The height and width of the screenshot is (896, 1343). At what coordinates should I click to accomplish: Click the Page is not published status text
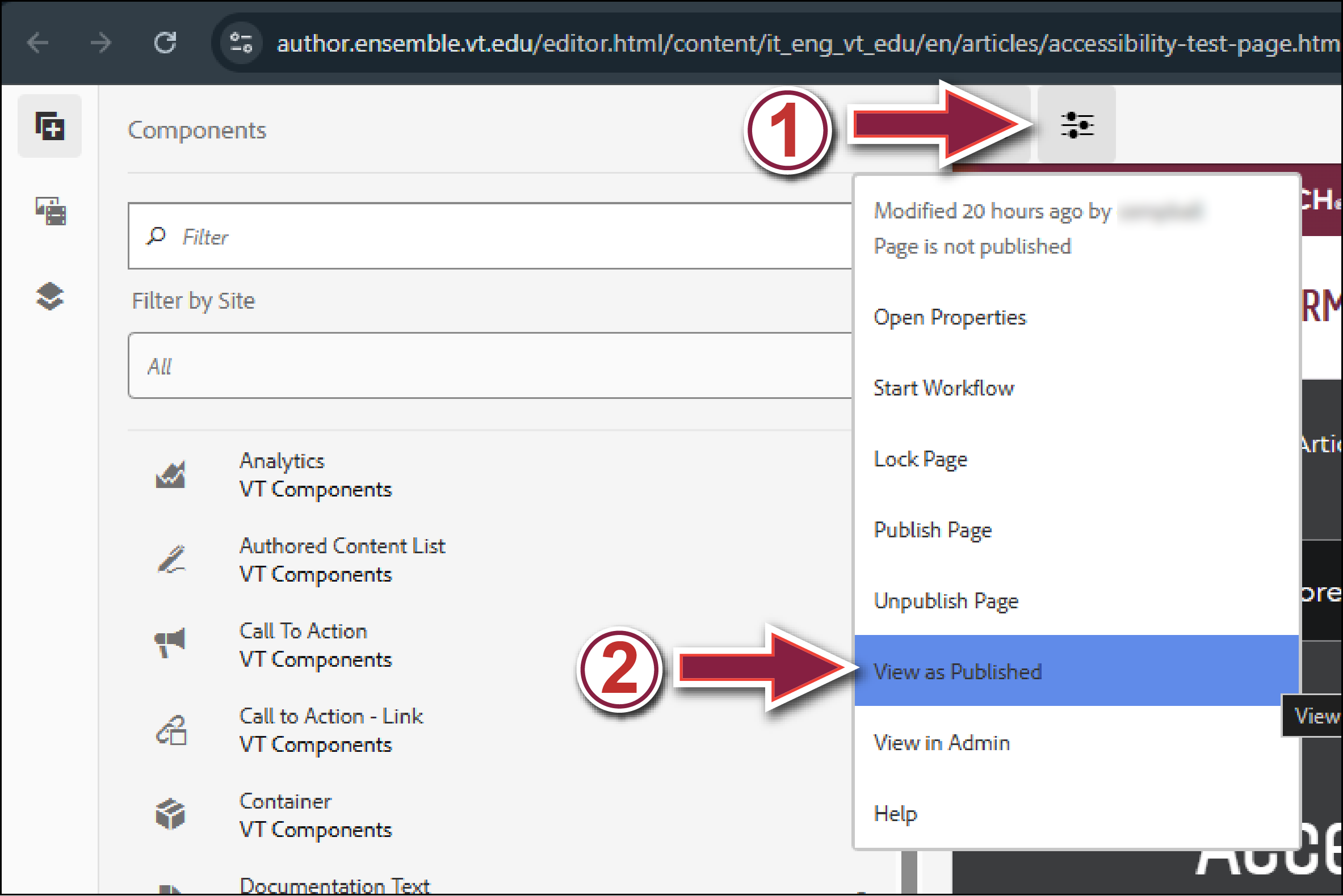coord(972,247)
